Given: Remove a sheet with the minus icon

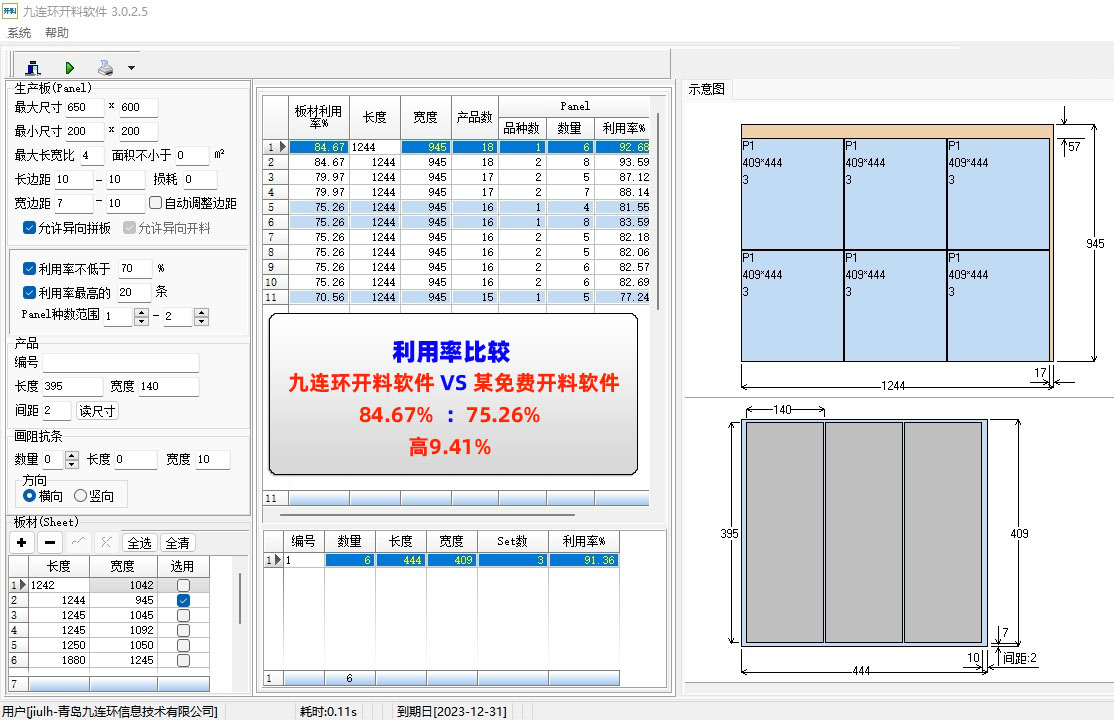Looking at the screenshot, I should [x=50, y=543].
